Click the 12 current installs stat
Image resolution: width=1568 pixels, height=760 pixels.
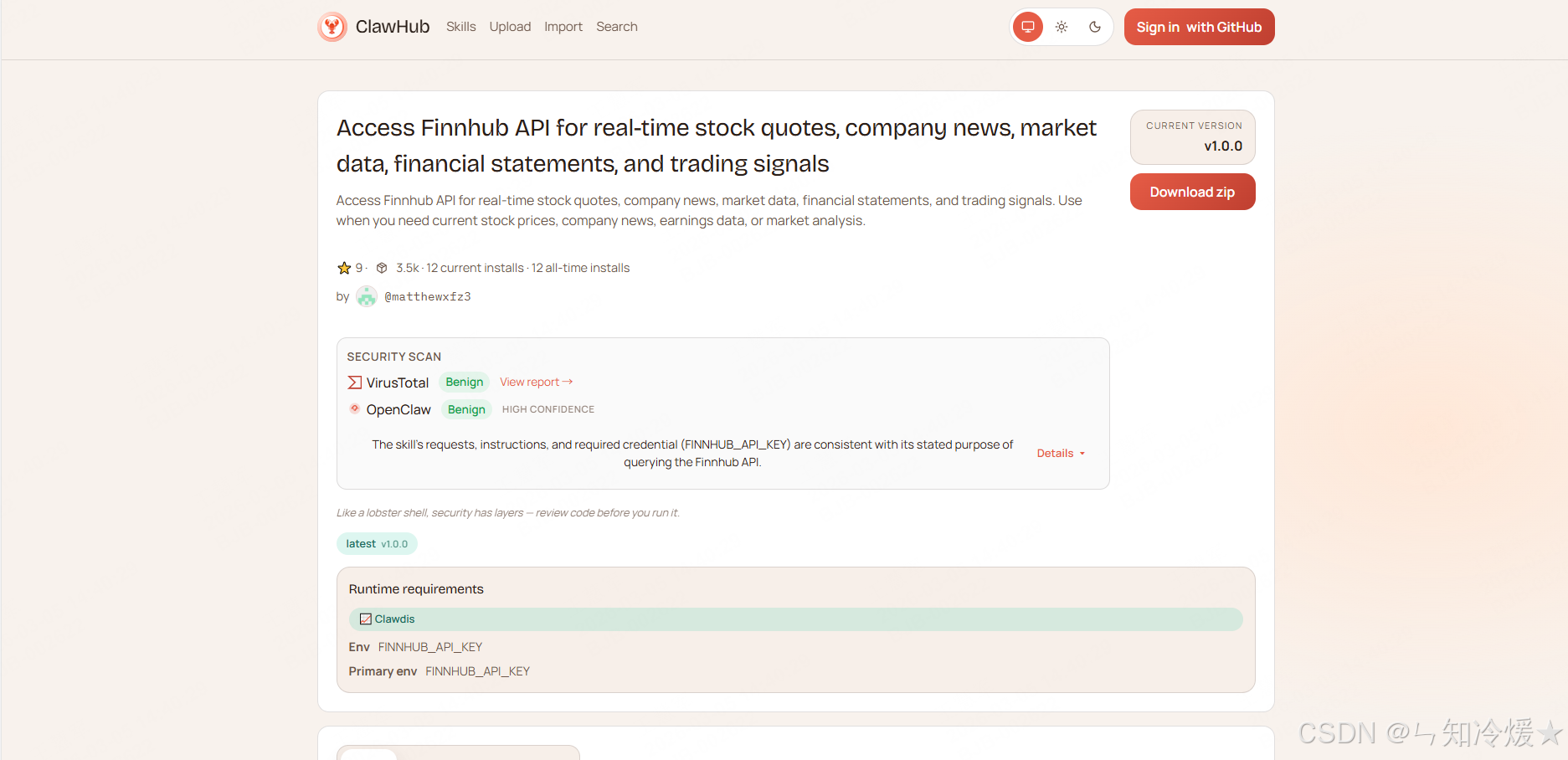475,268
